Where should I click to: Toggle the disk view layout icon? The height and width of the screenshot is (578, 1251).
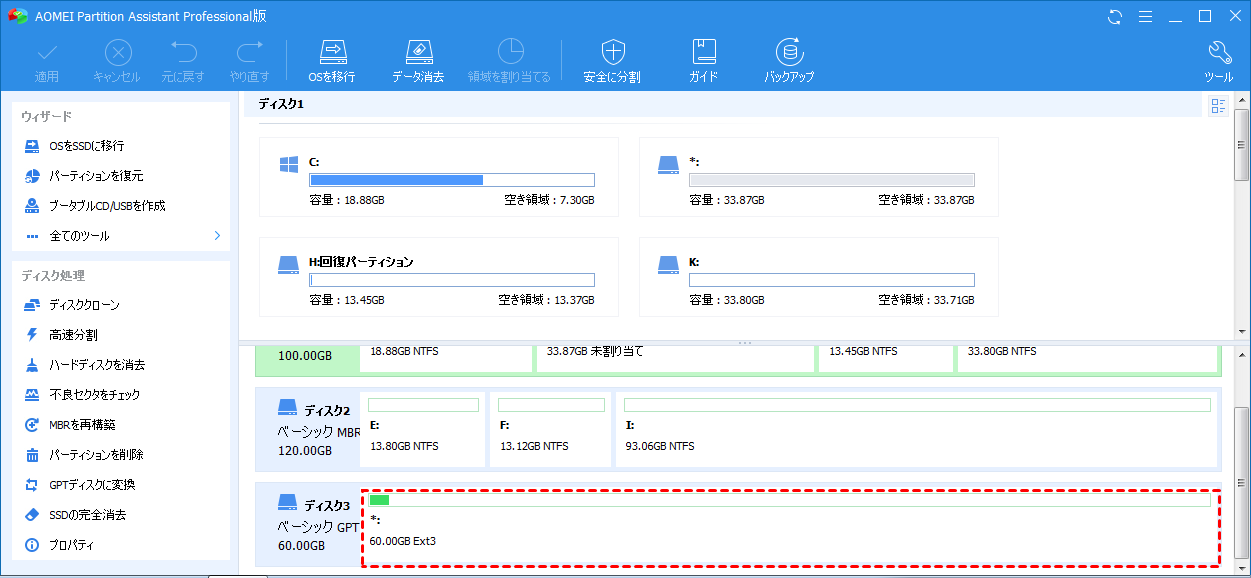1218,106
